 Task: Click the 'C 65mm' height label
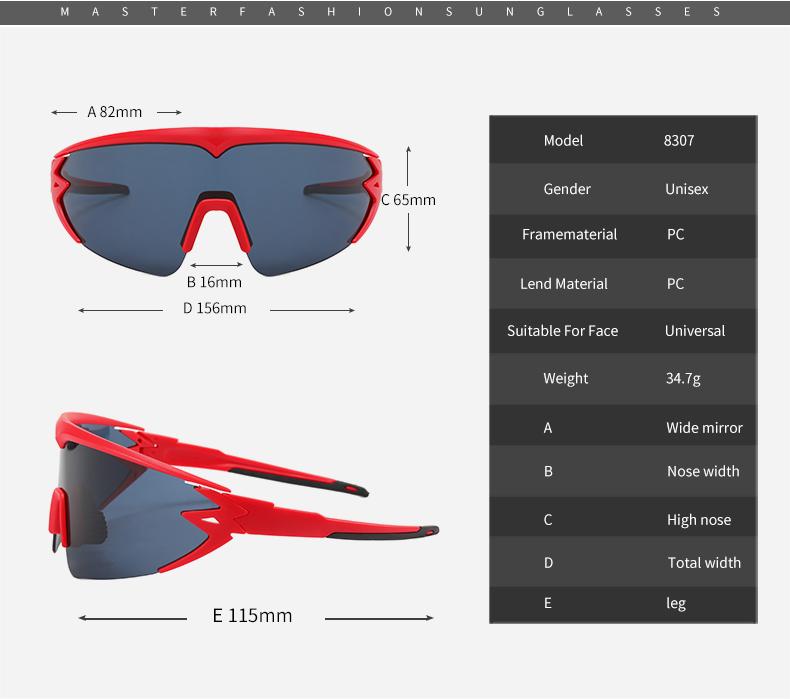pos(408,200)
